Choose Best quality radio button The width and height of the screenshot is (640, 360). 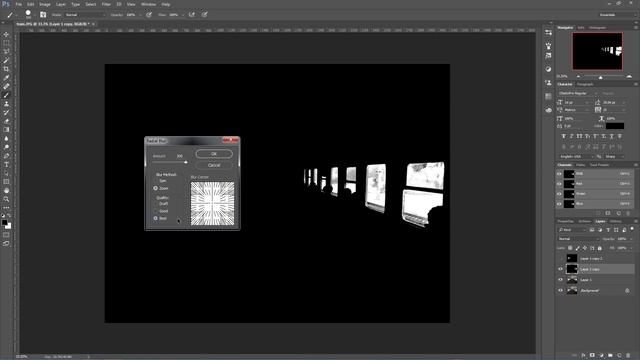156,218
